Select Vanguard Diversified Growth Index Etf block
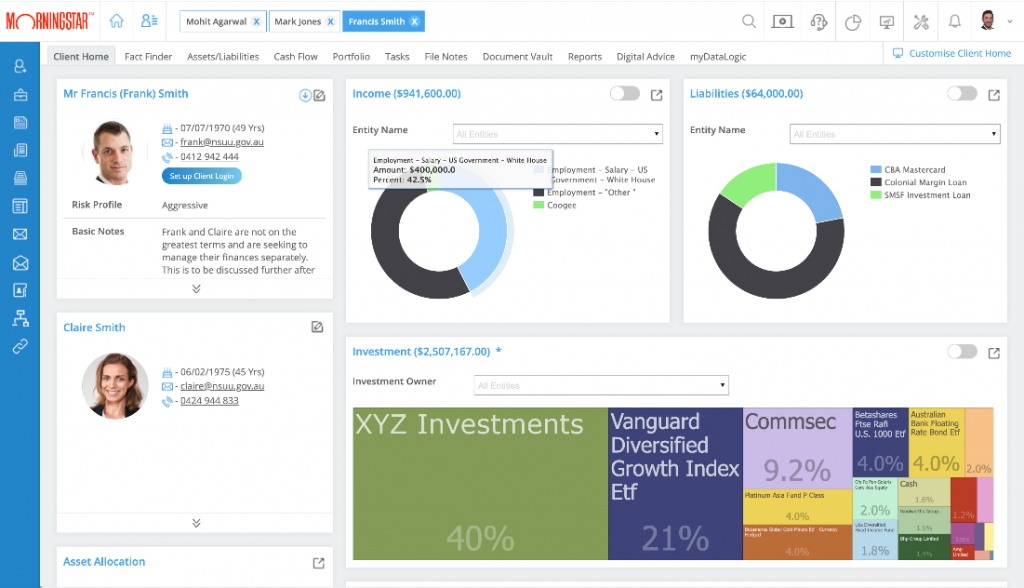Image resolution: width=1024 pixels, height=588 pixels. (x=675, y=483)
